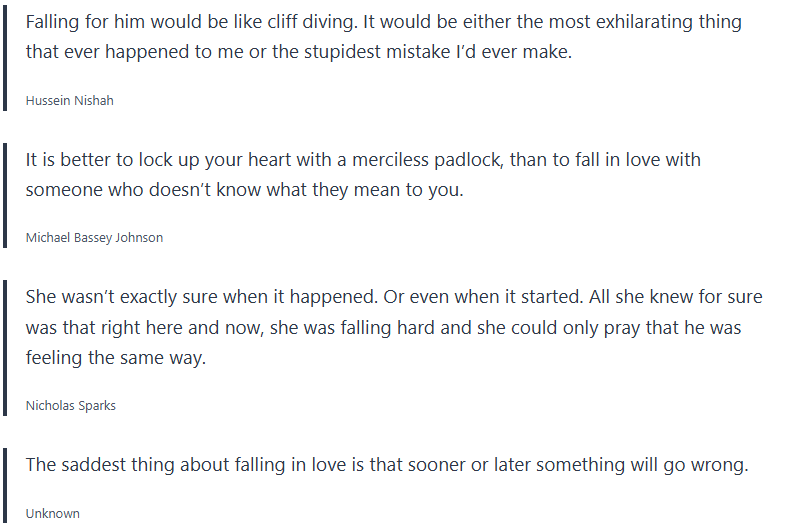Click the line starting "She wasn't exactly sure"
Screen dimensions: 806x528
click(x=393, y=297)
